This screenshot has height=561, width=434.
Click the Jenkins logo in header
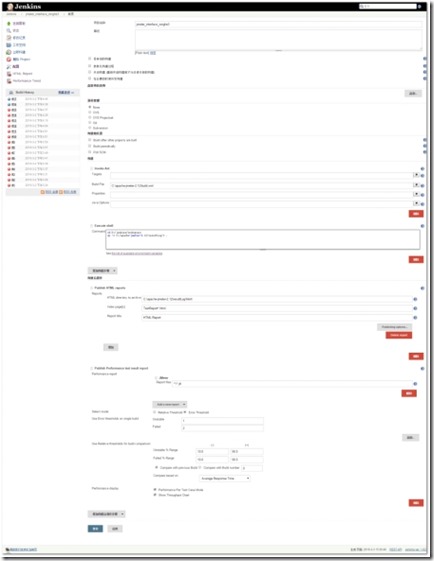(24, 6)
